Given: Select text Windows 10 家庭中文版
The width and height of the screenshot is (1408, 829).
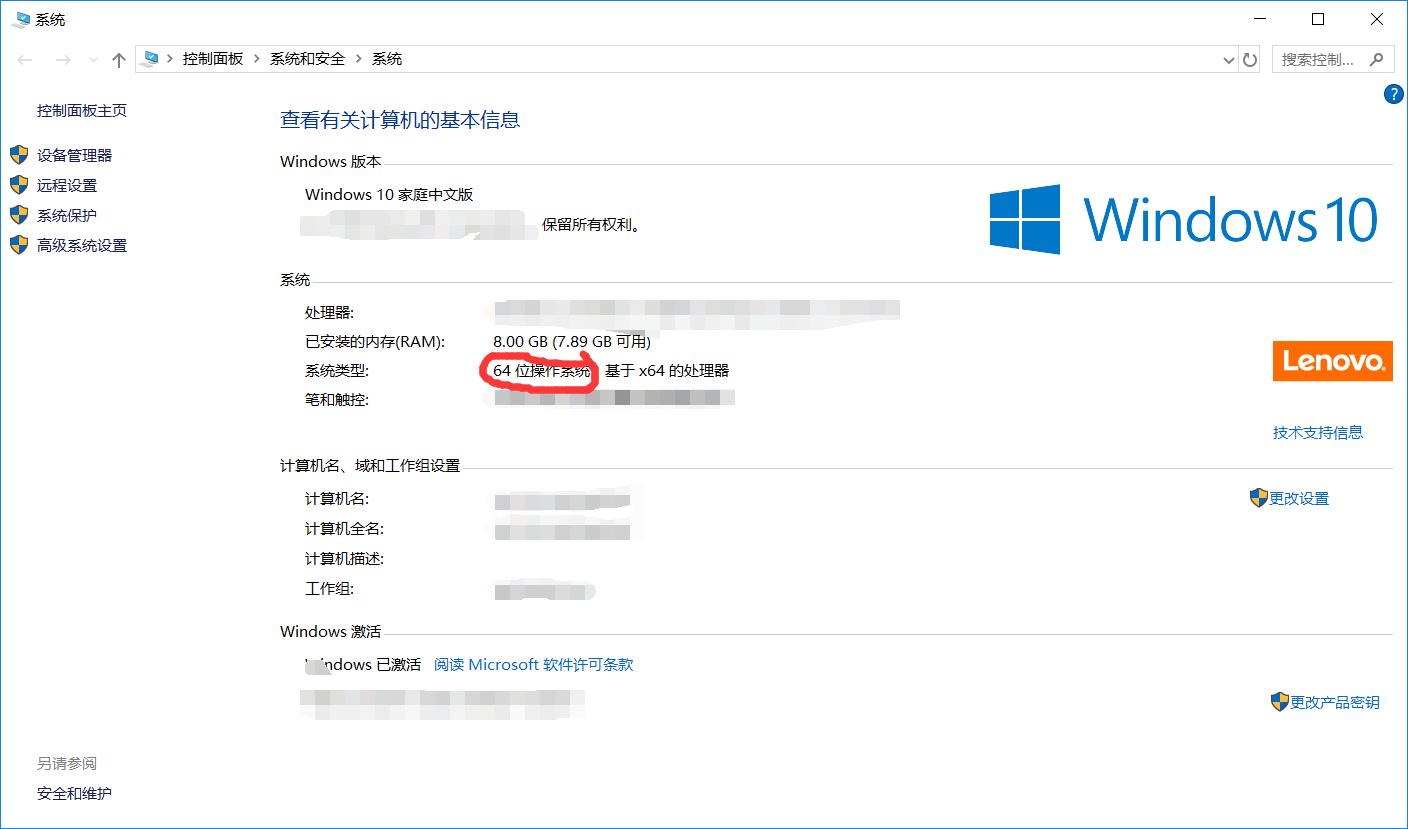Looking at the screenshot, I should click(x=389, y=194).
